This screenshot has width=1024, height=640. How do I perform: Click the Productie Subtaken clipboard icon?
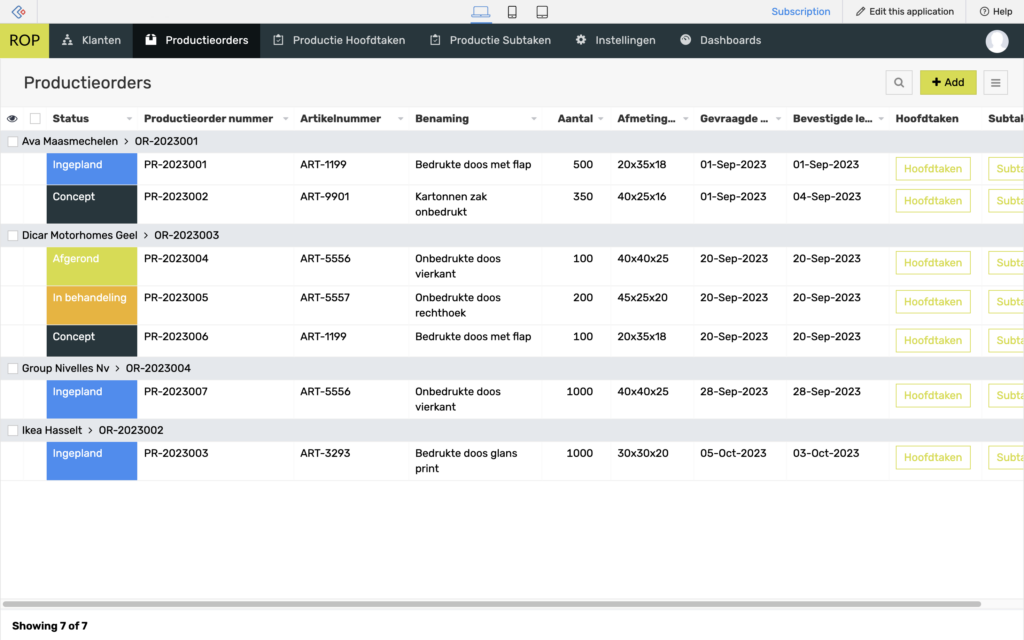pos(435,40)
